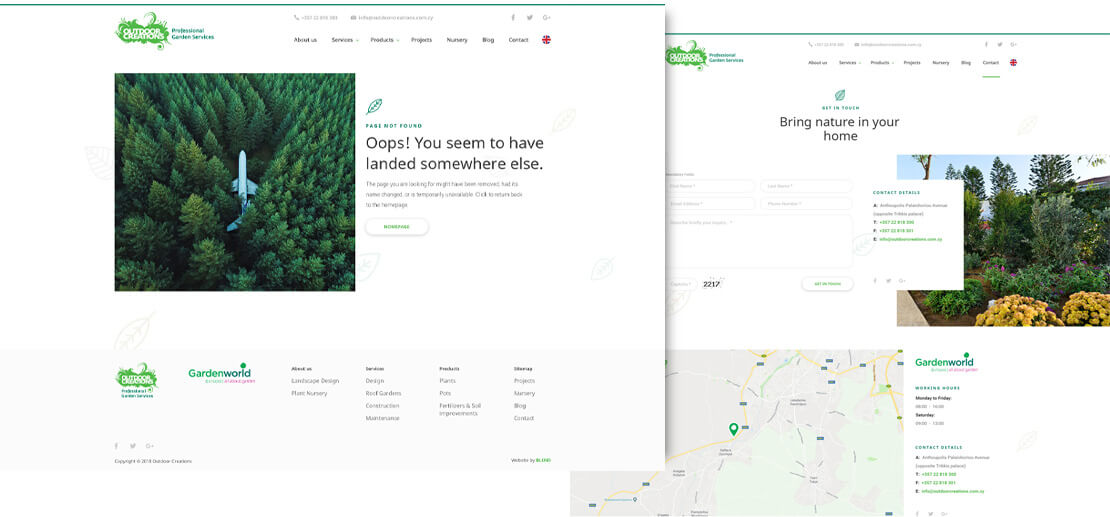Click the Gardenworld logo in 404 page footer
Screen dimensions: 1110x517
click(x=222, y=373)
